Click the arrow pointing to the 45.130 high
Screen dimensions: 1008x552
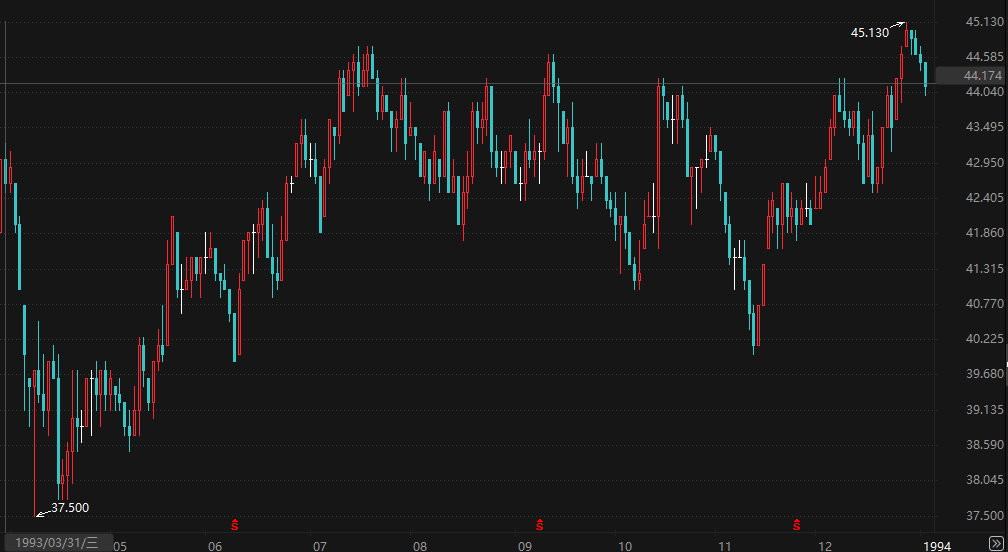point(898,26)
